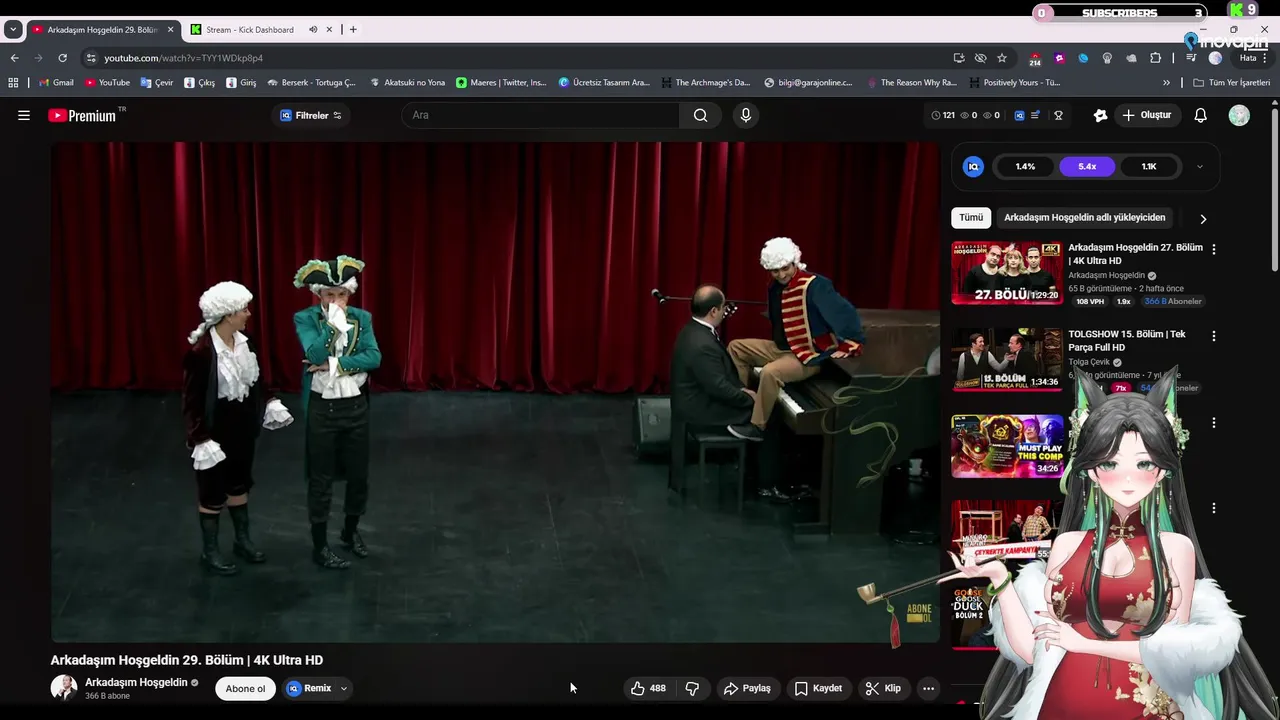Open the Chrome three-dot menu next to Hata
The image size is (1280, 720).
[x=1265, y=58]
